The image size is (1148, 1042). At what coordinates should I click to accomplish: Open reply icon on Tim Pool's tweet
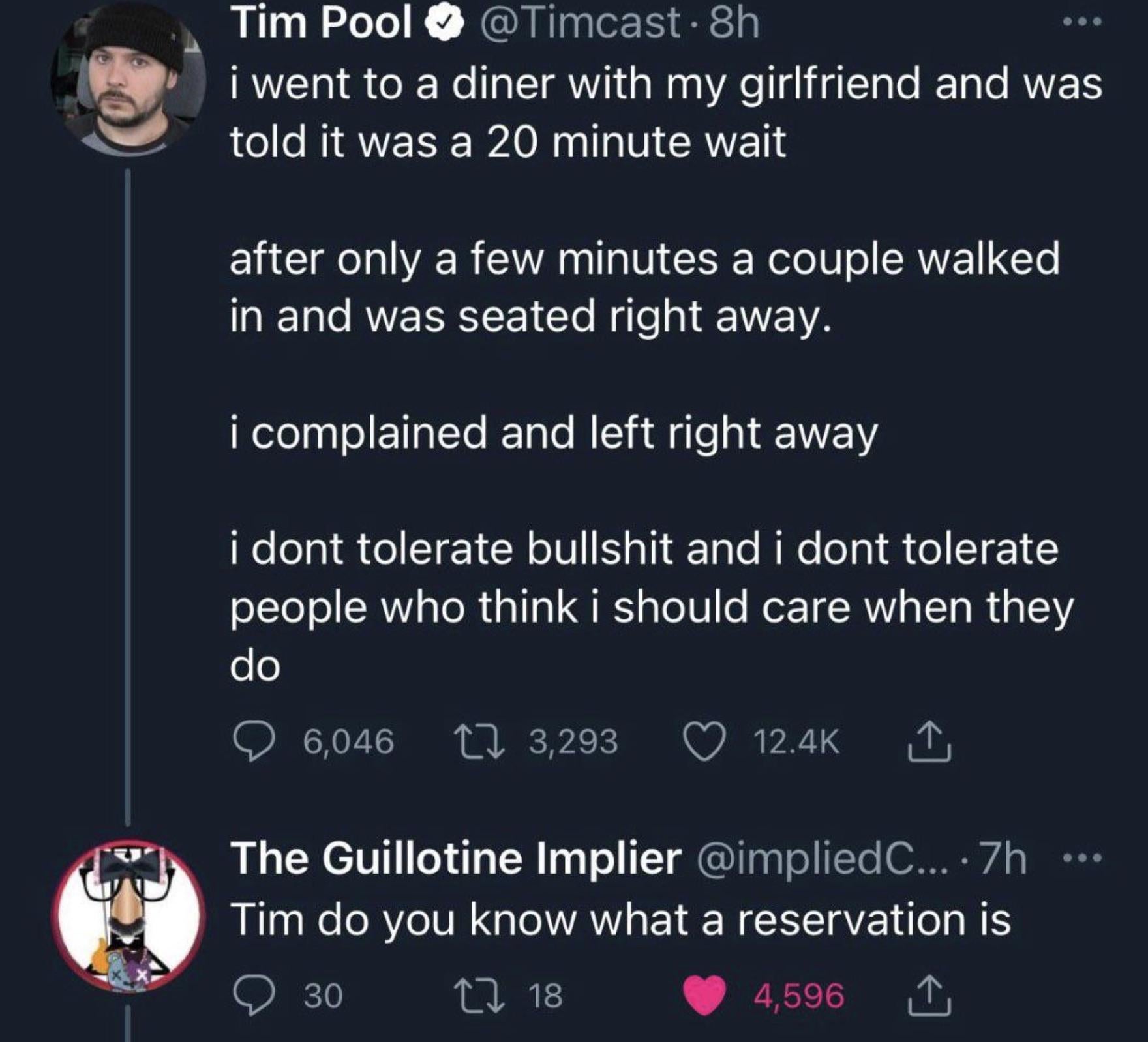coord(254,743)
